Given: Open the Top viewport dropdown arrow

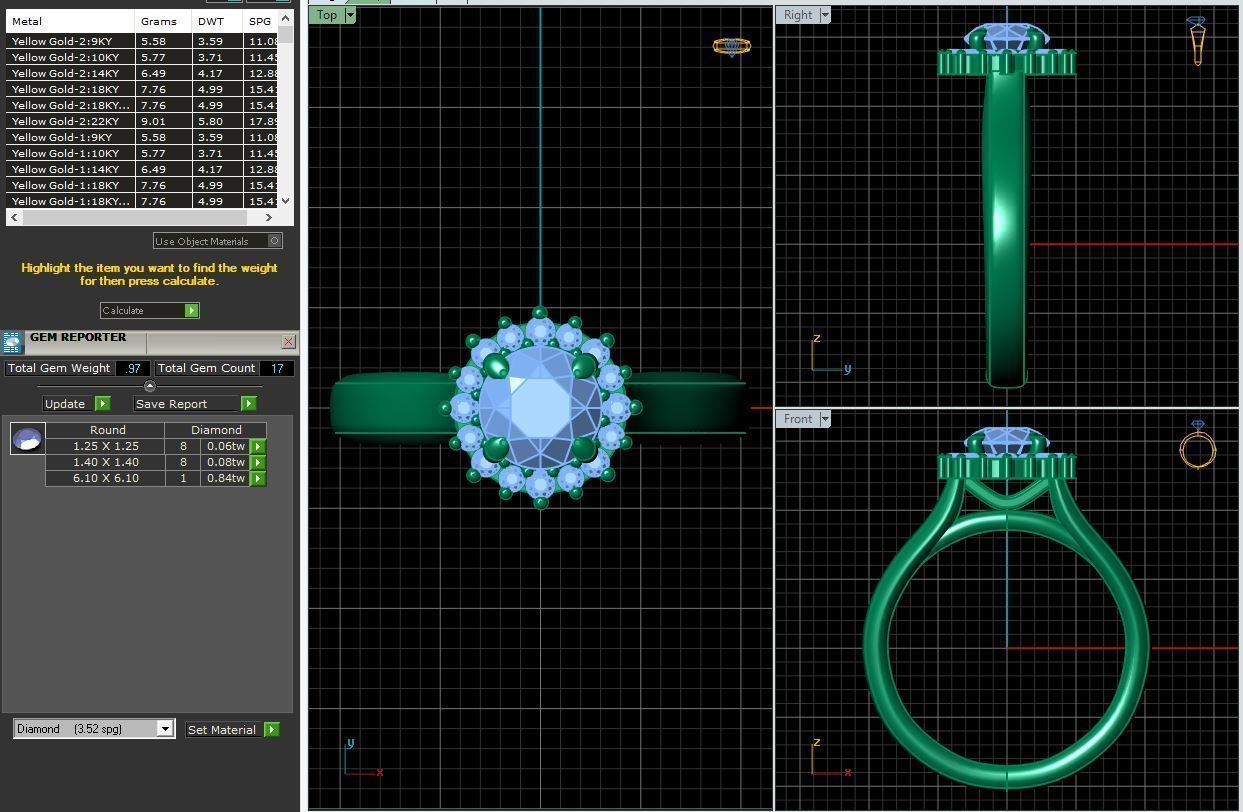Looking at the screenshot, I should pos(350,15).
